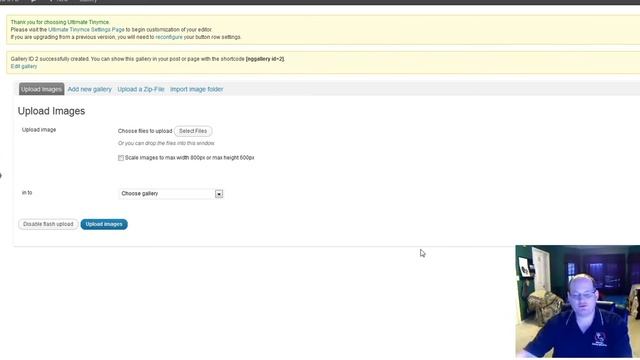Click the Upload Images heading

(x=51, y=111)
